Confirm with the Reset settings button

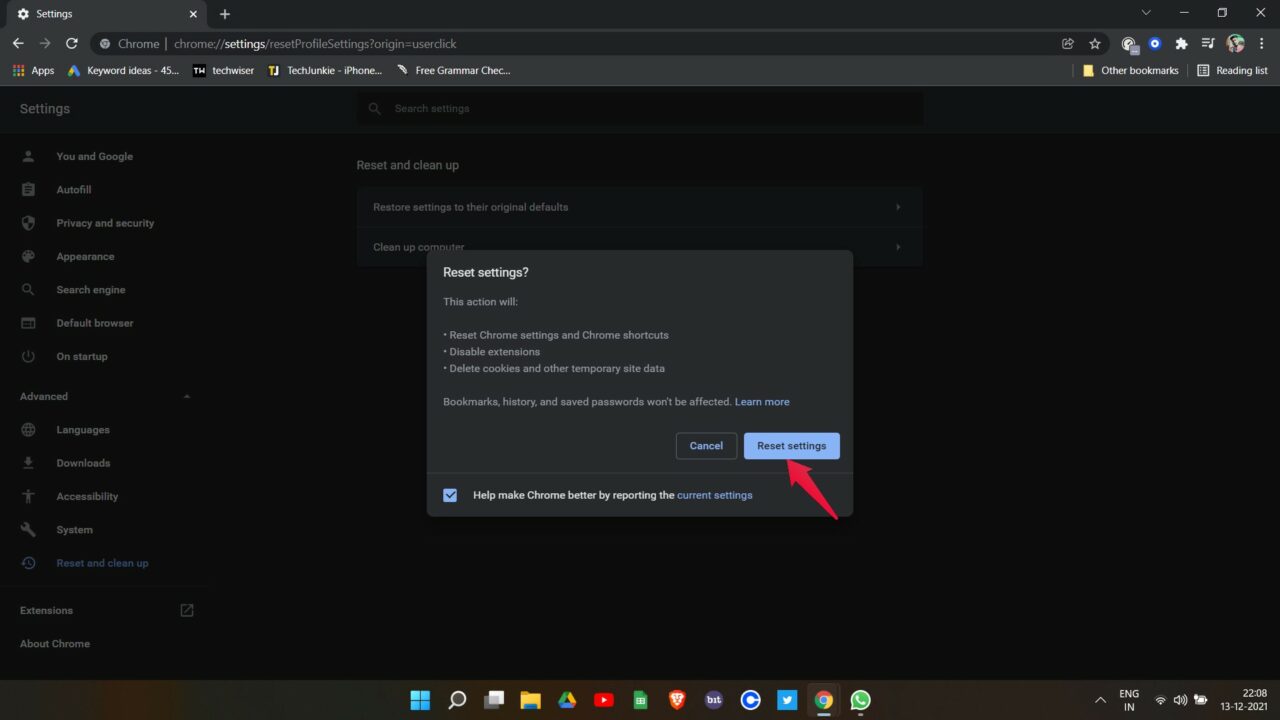coord(791,446)
